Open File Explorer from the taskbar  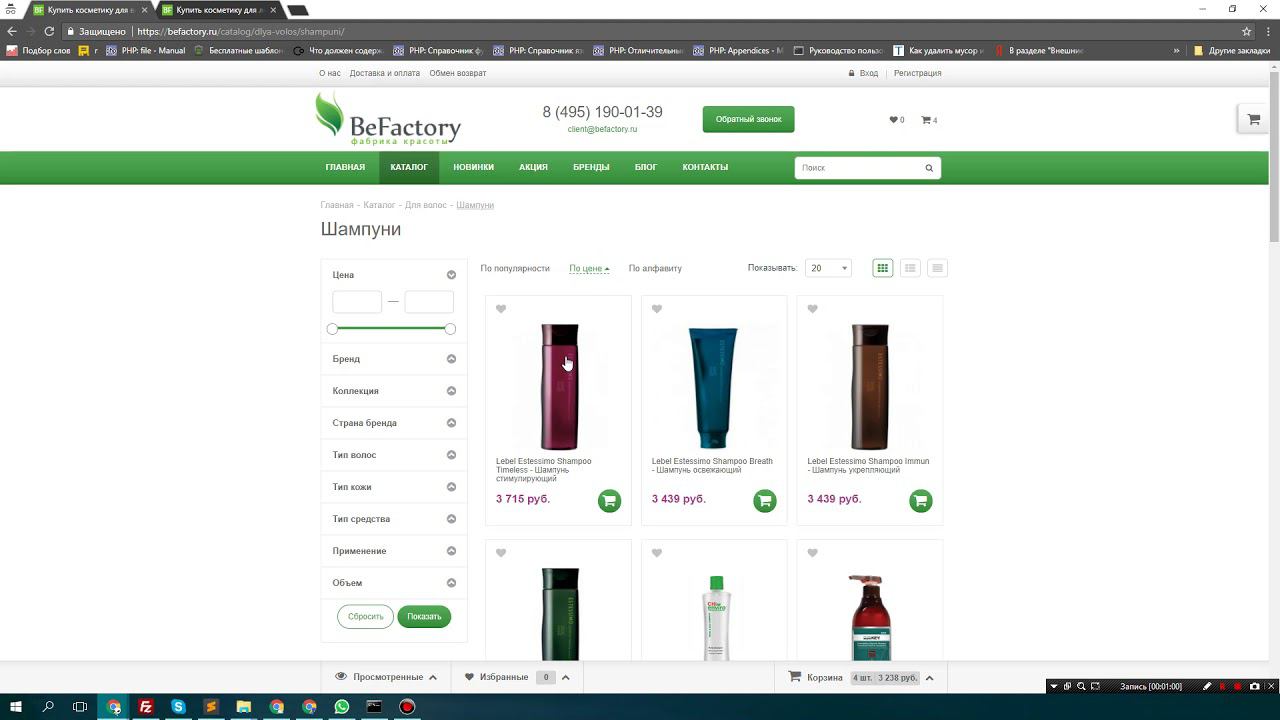tap(244, 707)
